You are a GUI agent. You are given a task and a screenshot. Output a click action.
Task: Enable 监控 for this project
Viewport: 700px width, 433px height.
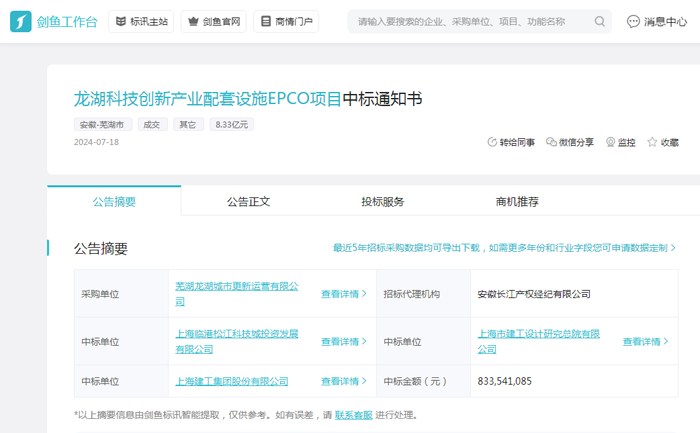(611, 142)
